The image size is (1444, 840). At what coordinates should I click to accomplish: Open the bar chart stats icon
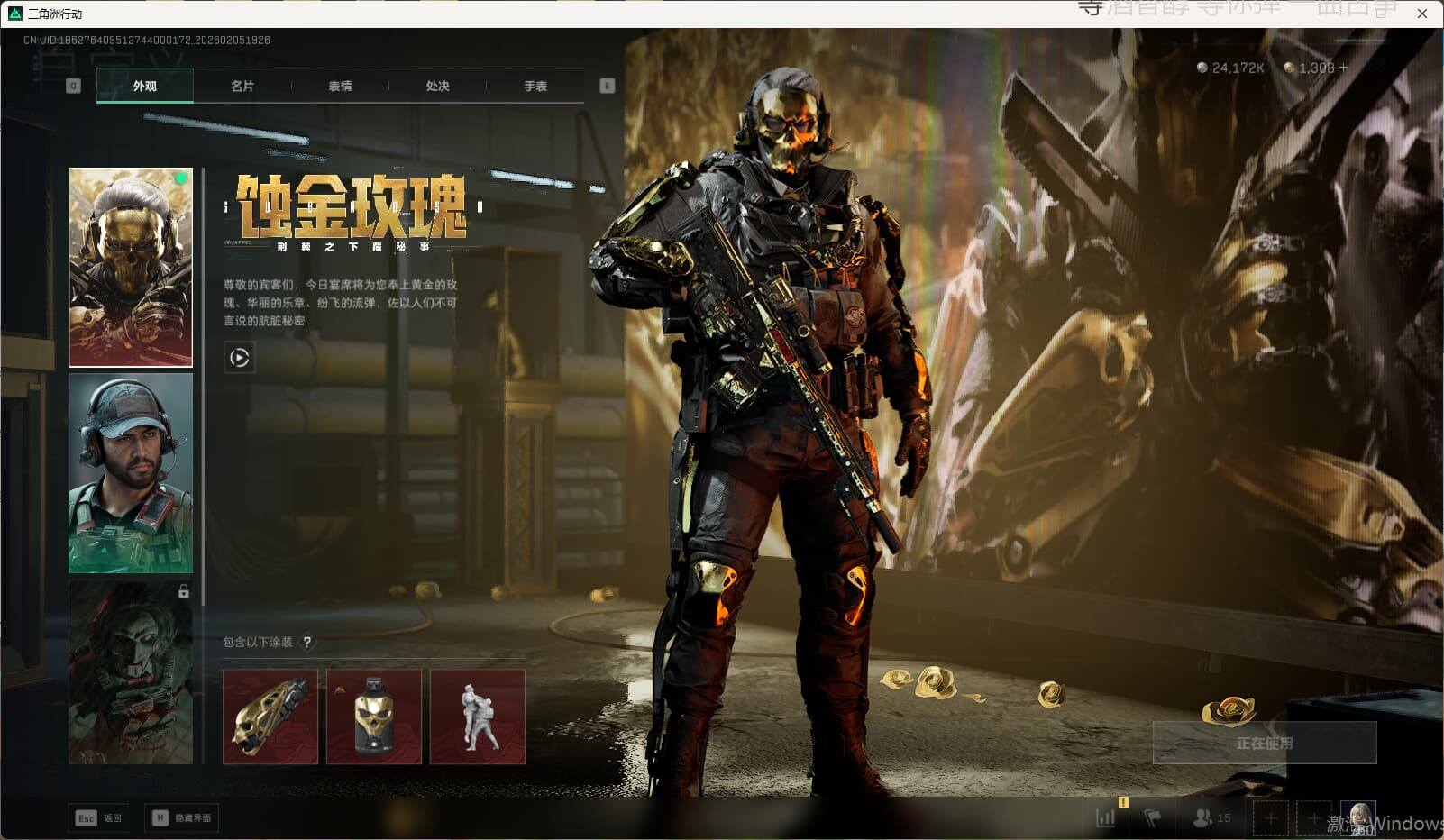click(1106, 817)
